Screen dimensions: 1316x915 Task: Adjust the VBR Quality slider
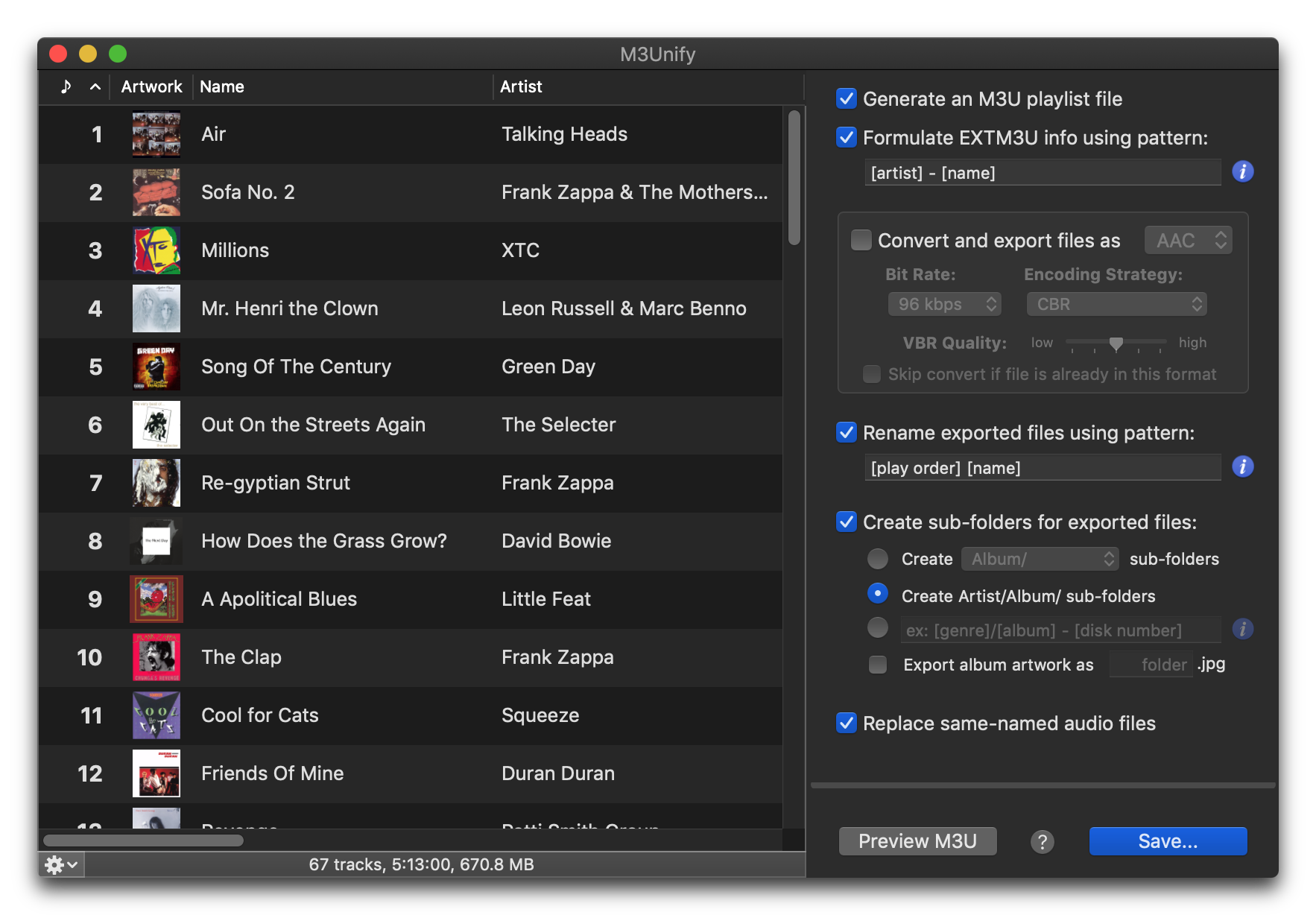coord(1116,343)
